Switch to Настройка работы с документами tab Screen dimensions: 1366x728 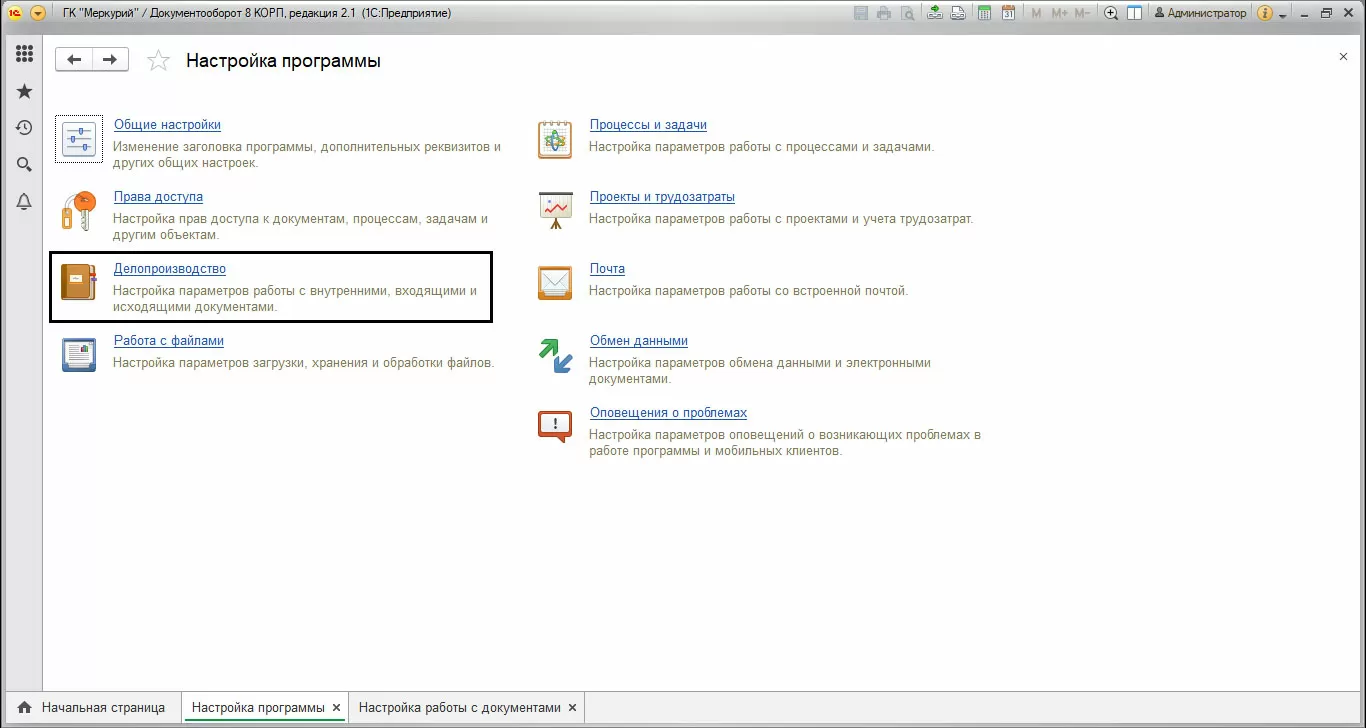460,707
